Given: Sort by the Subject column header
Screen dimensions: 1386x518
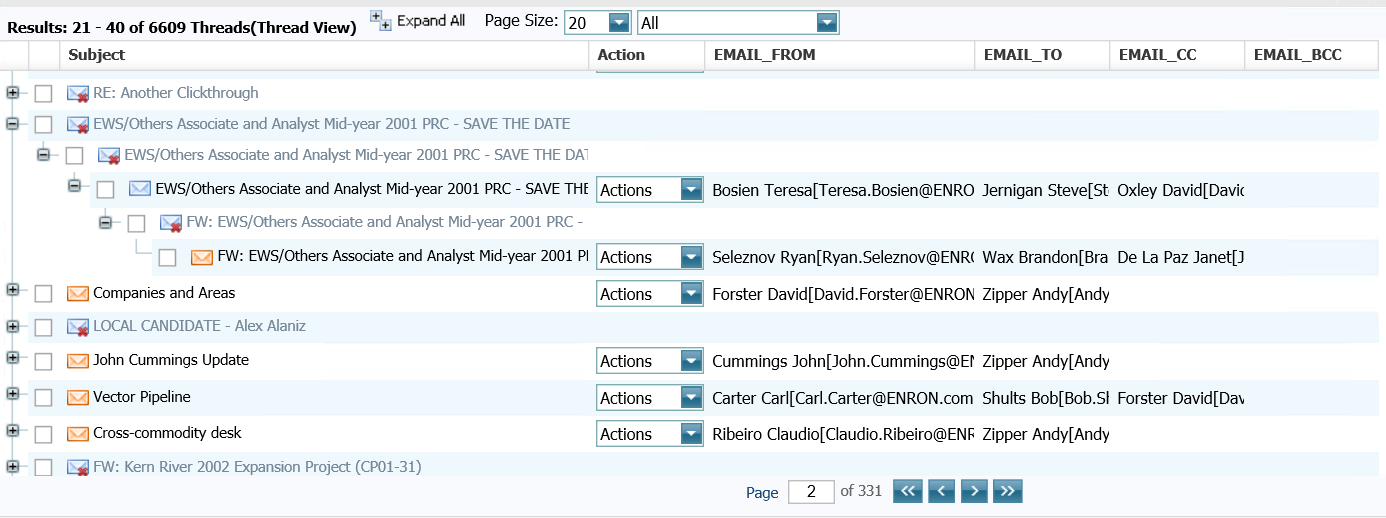Looking at the screenshot, I should point(97,55).
